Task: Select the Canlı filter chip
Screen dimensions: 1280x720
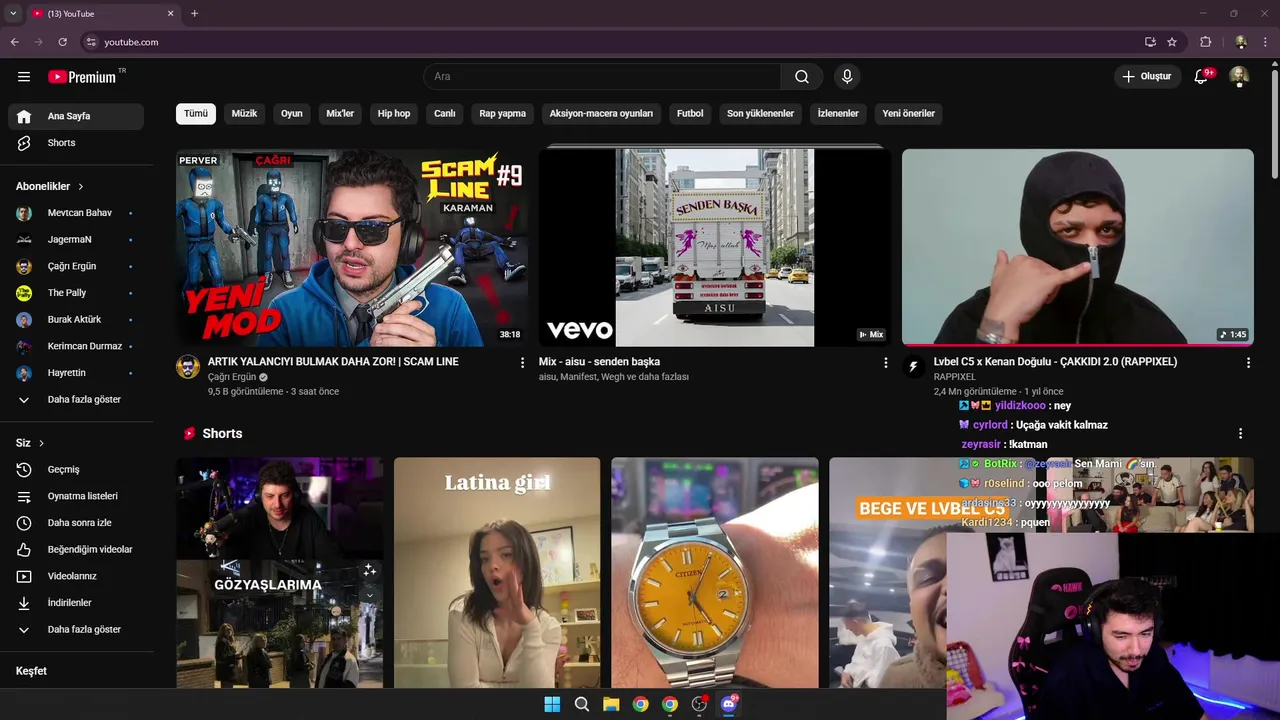Action: coord(445,114)
